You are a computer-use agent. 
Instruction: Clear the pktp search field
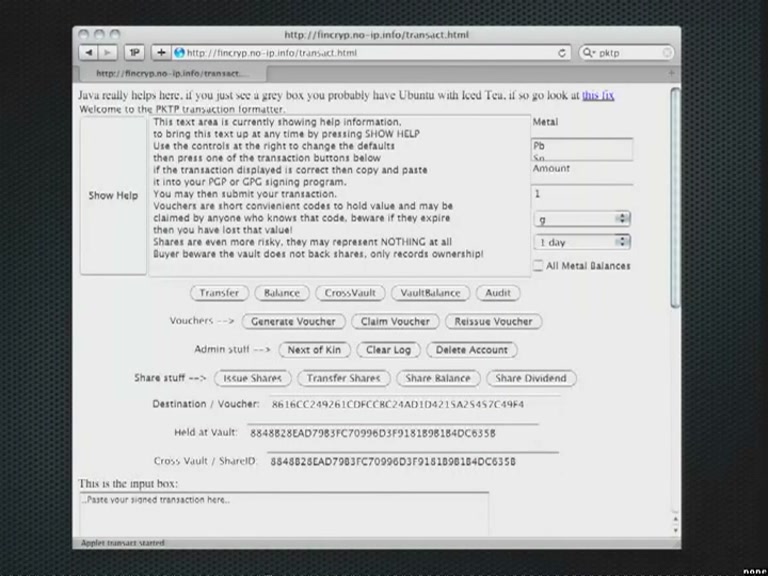pos(667,52)
